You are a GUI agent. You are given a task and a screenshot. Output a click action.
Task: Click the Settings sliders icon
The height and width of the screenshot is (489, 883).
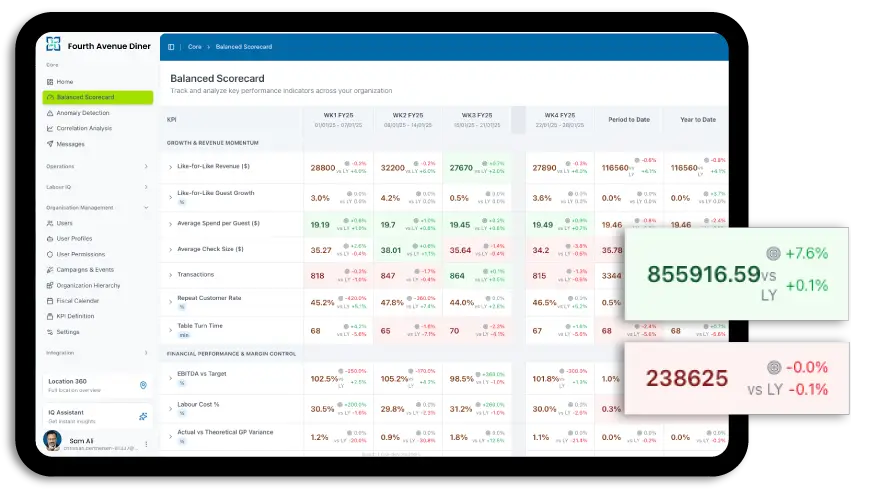(50, 332)
